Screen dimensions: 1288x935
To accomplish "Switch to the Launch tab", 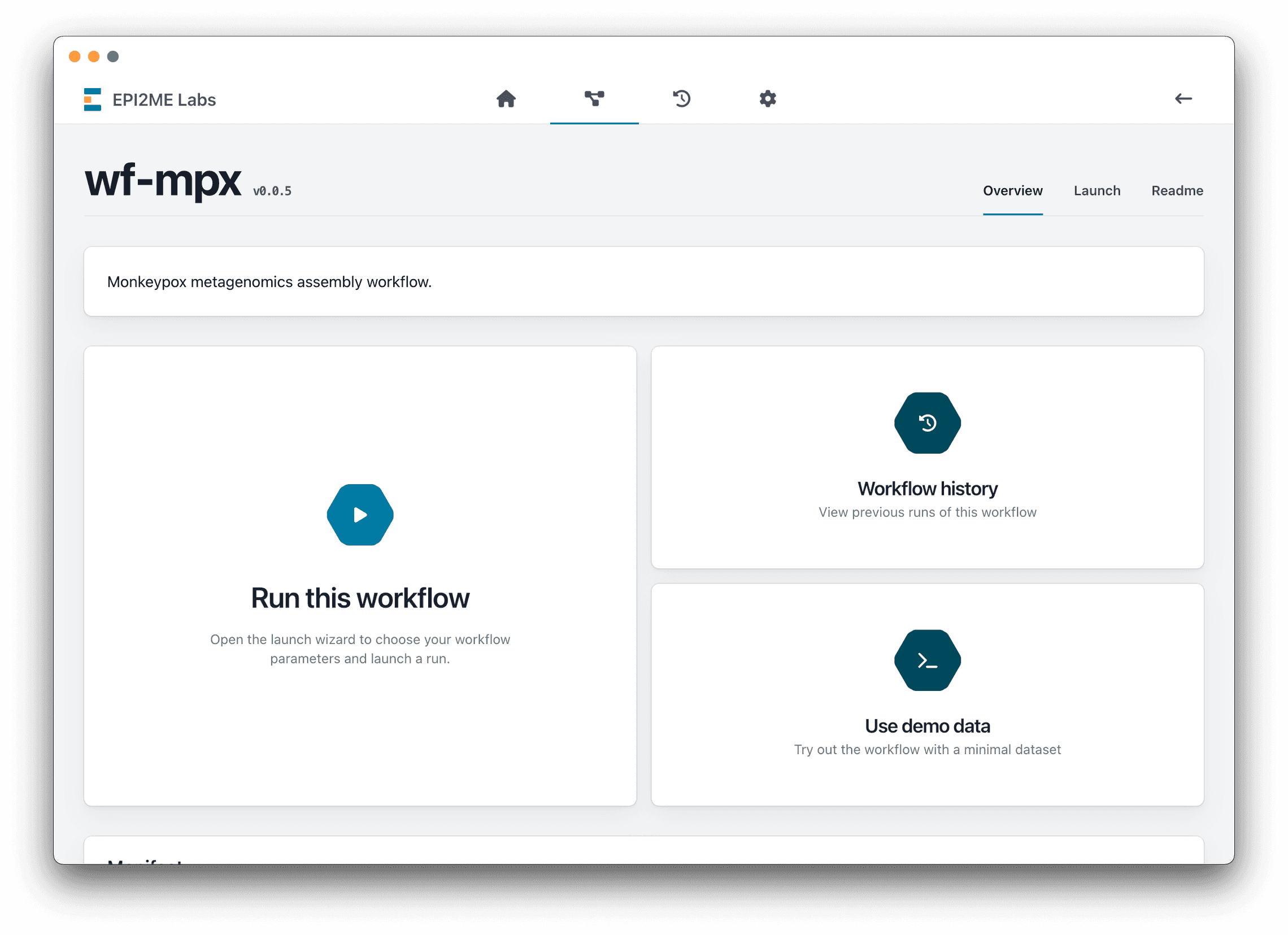I will point(1096,190).
